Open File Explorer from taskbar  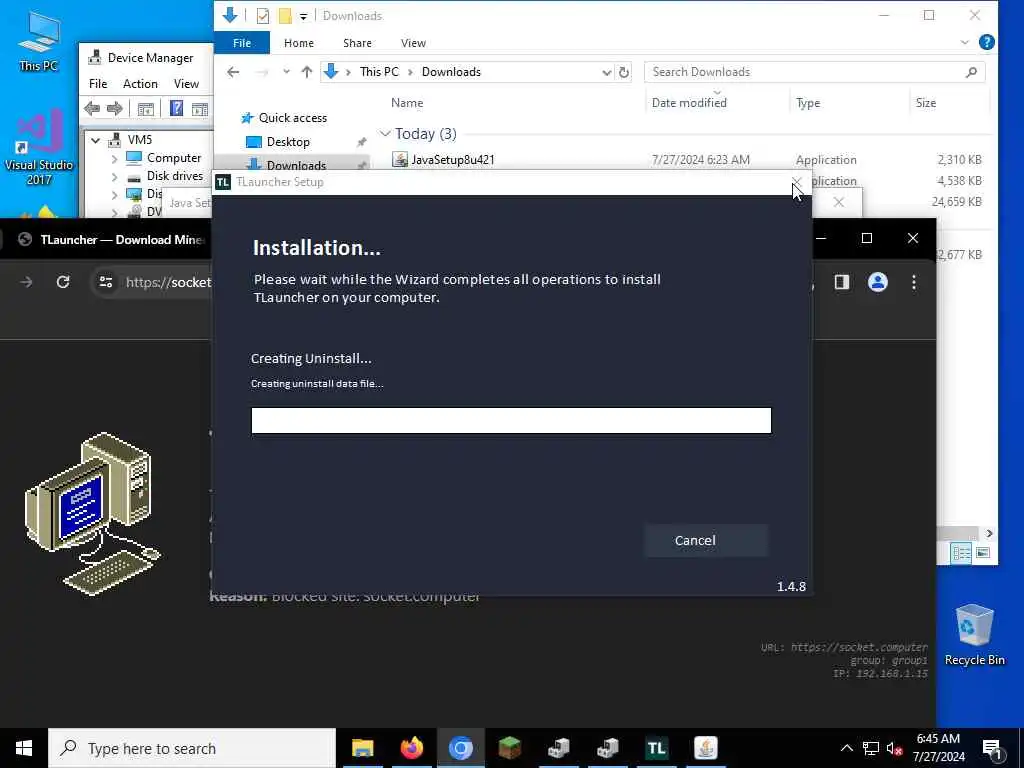click(x=362, y=748)
